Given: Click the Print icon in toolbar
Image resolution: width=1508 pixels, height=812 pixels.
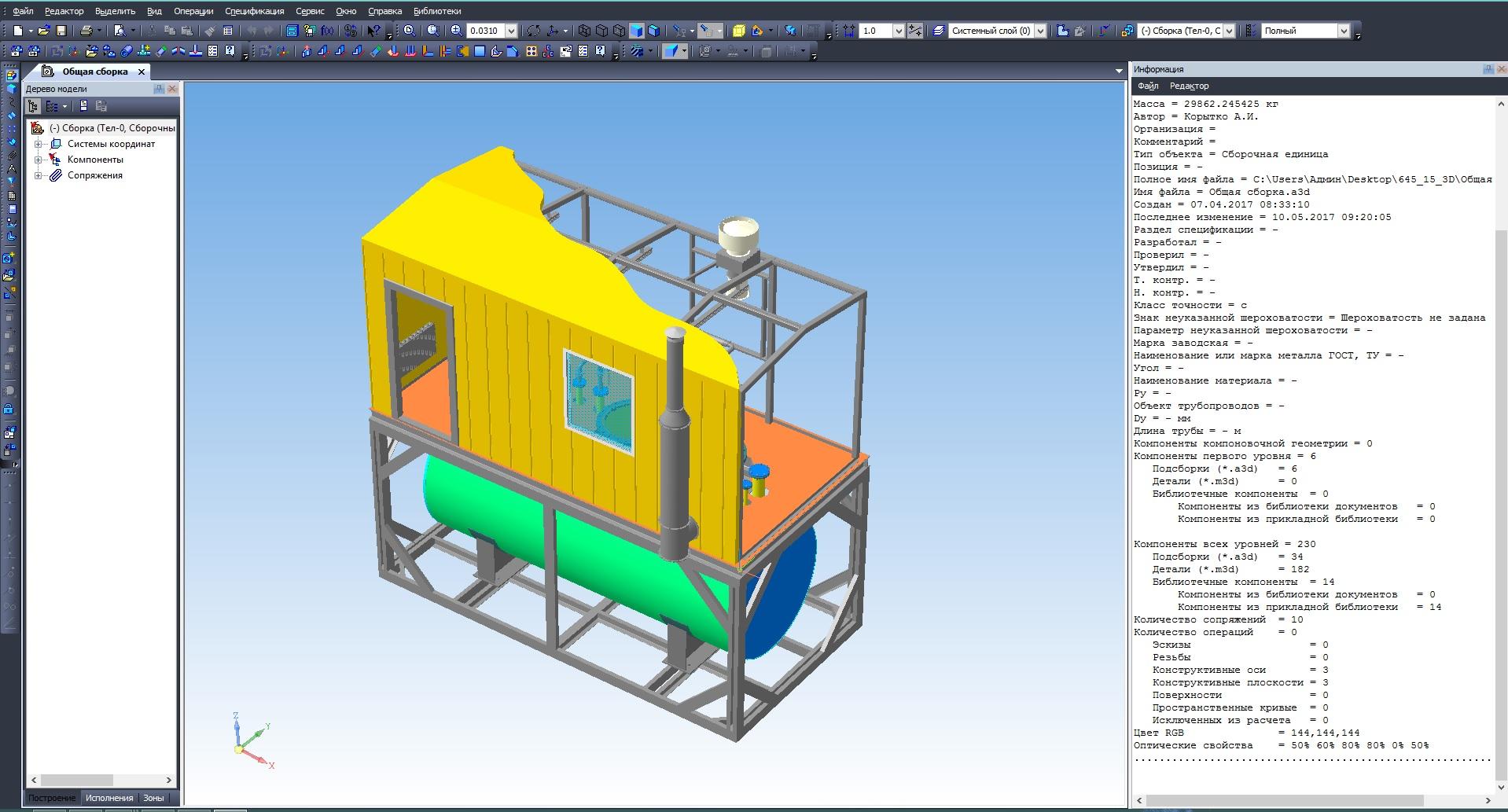Looking at the screenshot, I should pyautogui.click(x=86, y=31).
